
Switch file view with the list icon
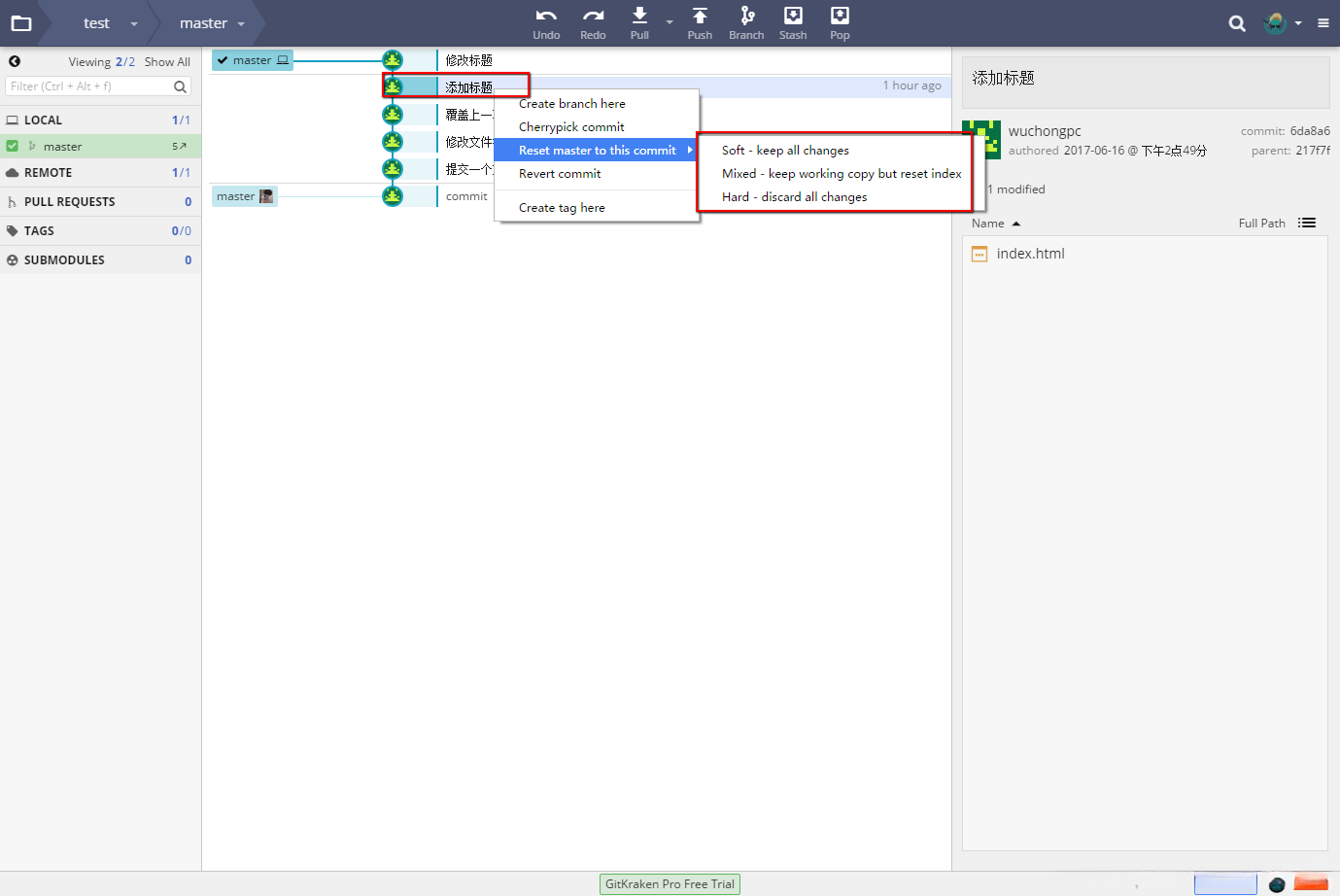(1307, 223)
